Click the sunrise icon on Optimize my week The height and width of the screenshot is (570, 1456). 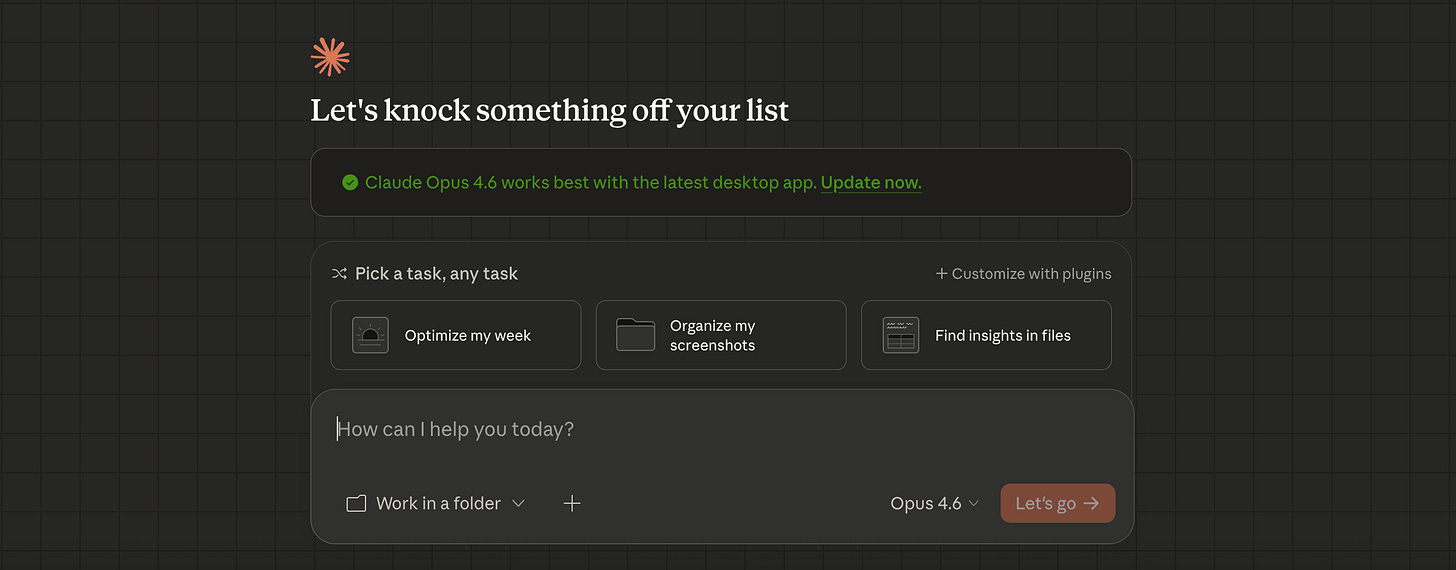tap(370, 335)
